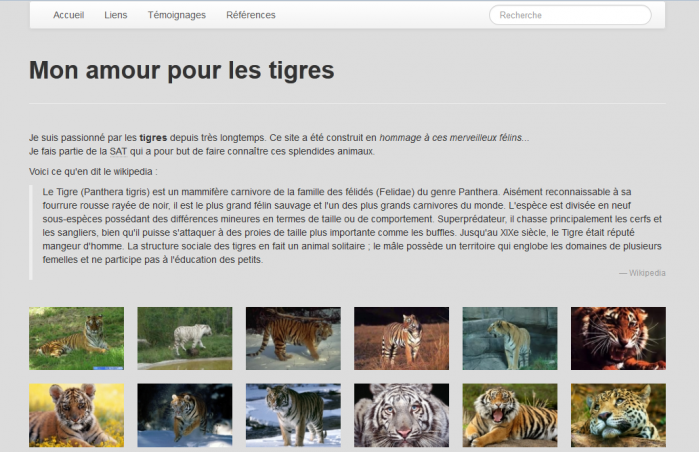Screen dimensions: 699x452
Task: Open thumbnail of tiger lying on grass
Action: pos(77,338)
